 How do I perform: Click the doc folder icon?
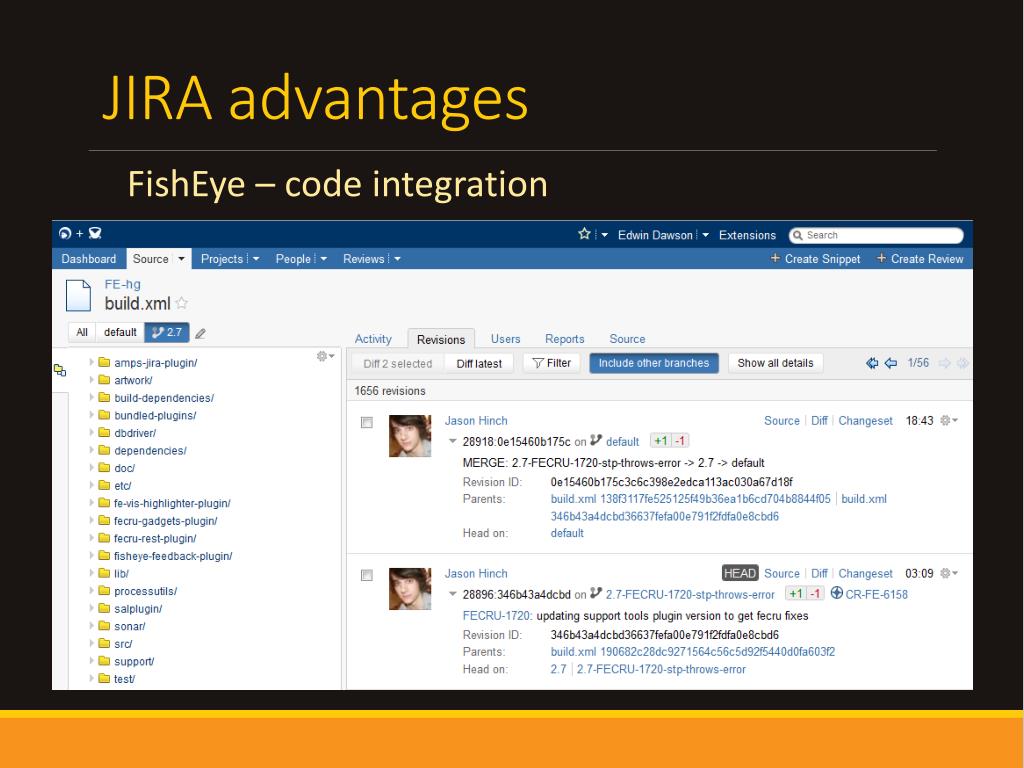tap(104, 468)
